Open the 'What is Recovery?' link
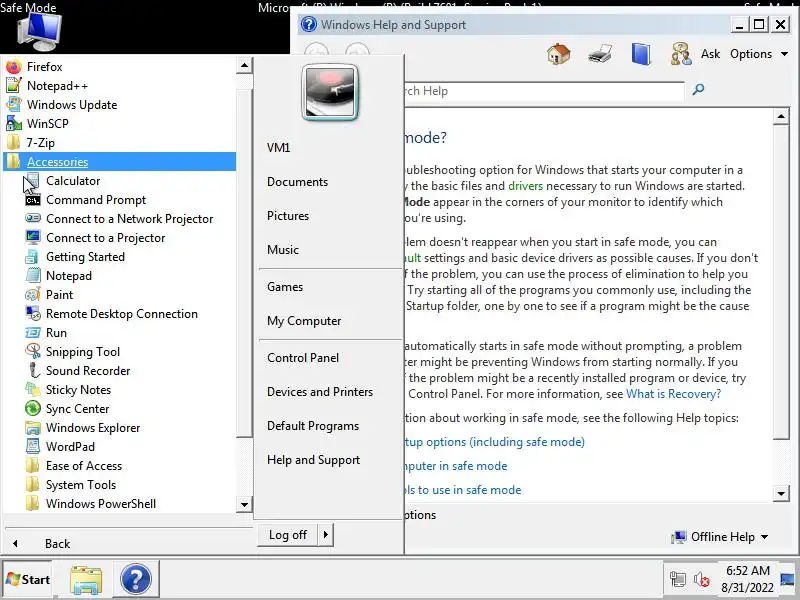This screenshot has height=600, width=800. pyautogui.click(x=673, y=394)
